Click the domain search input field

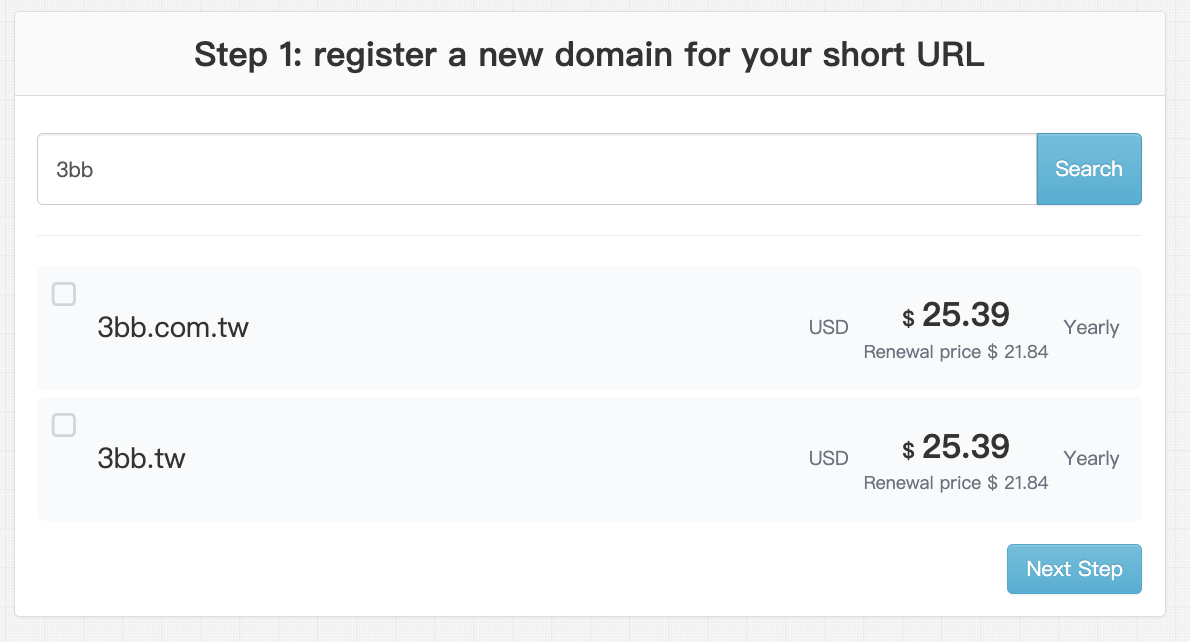click(536, 169)
